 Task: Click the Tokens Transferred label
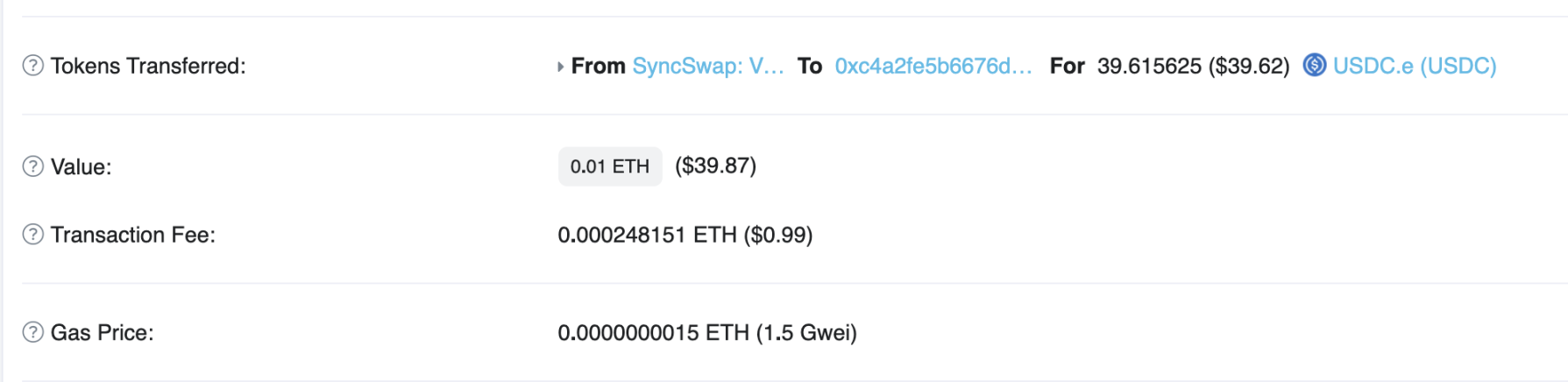(148, 66)
